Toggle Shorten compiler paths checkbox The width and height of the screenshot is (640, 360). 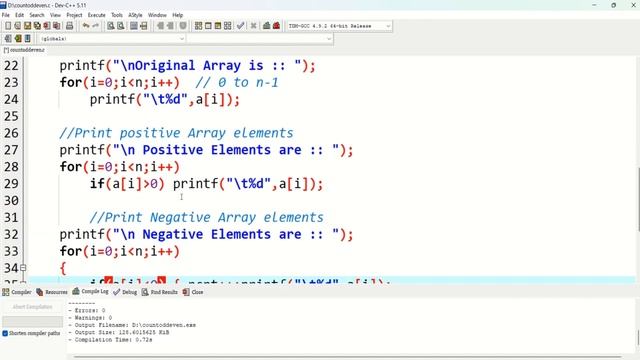(5, 333)
